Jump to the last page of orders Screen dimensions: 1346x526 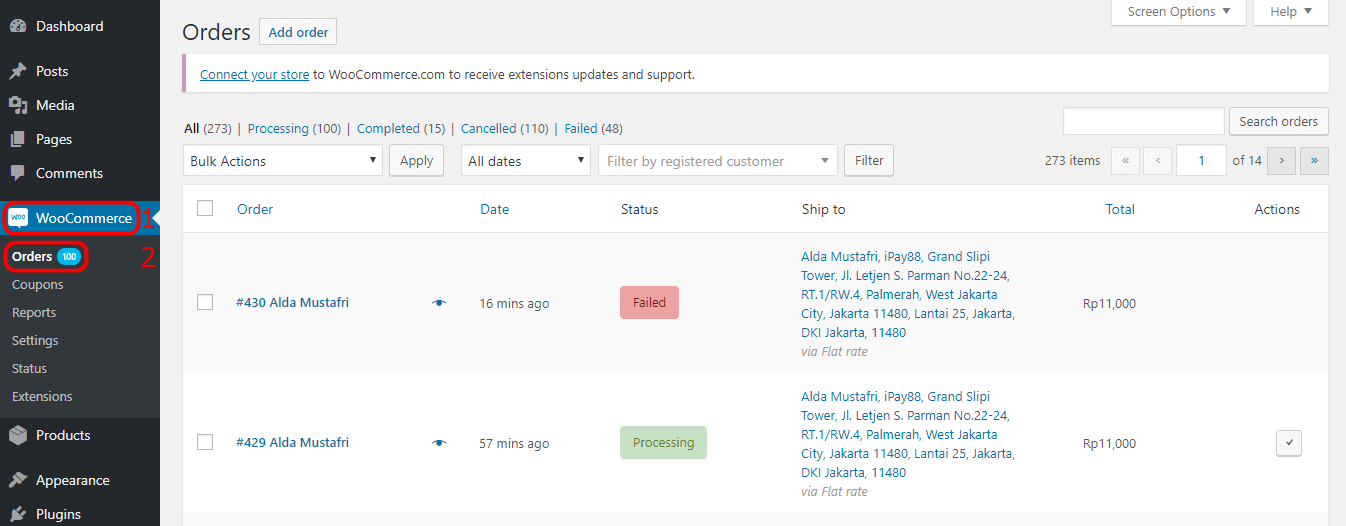(1315, 160)
